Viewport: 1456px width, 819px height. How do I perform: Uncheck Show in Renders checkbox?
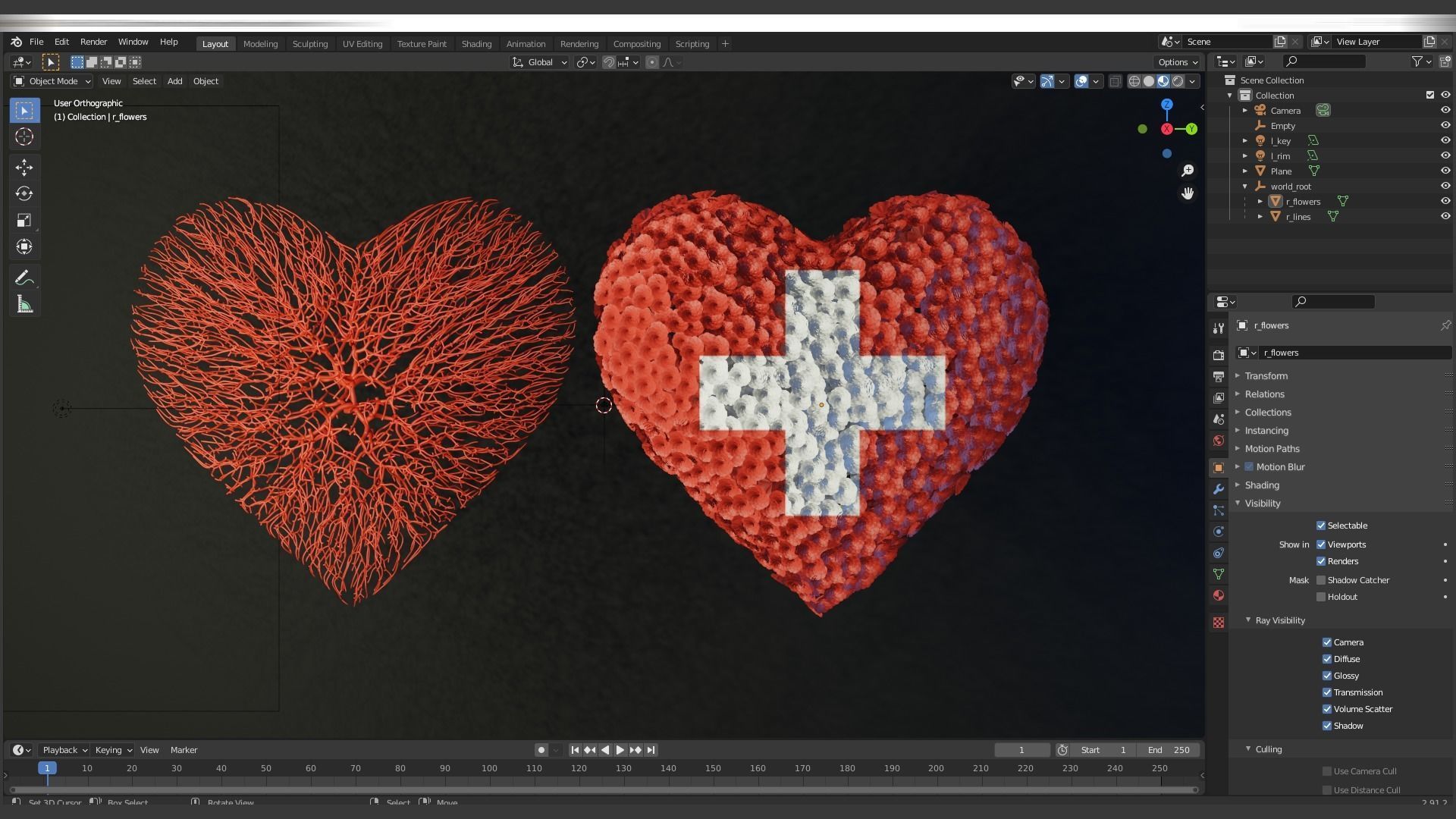[1321, 561]
